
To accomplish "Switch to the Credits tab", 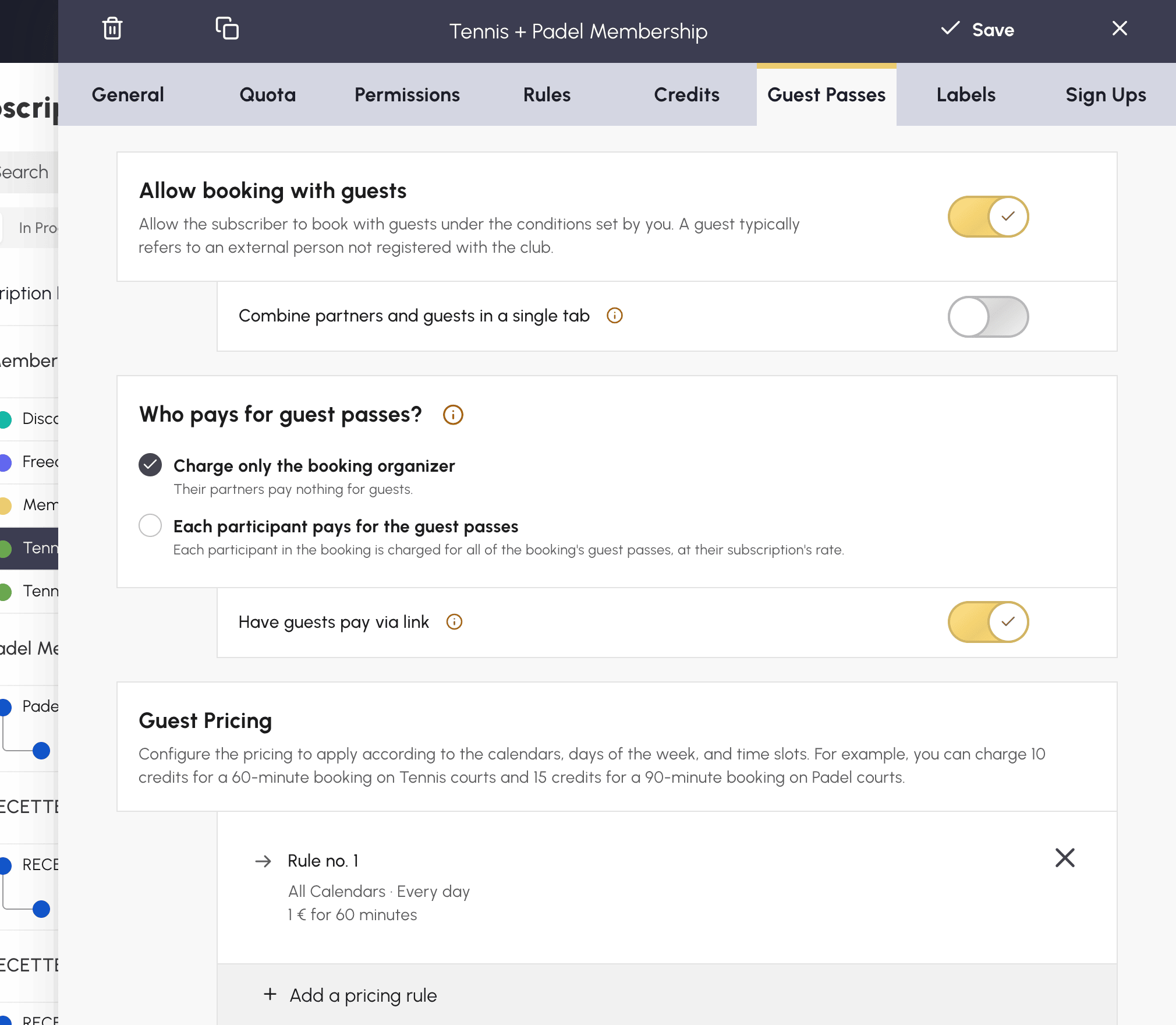I will tap(686, 94).
